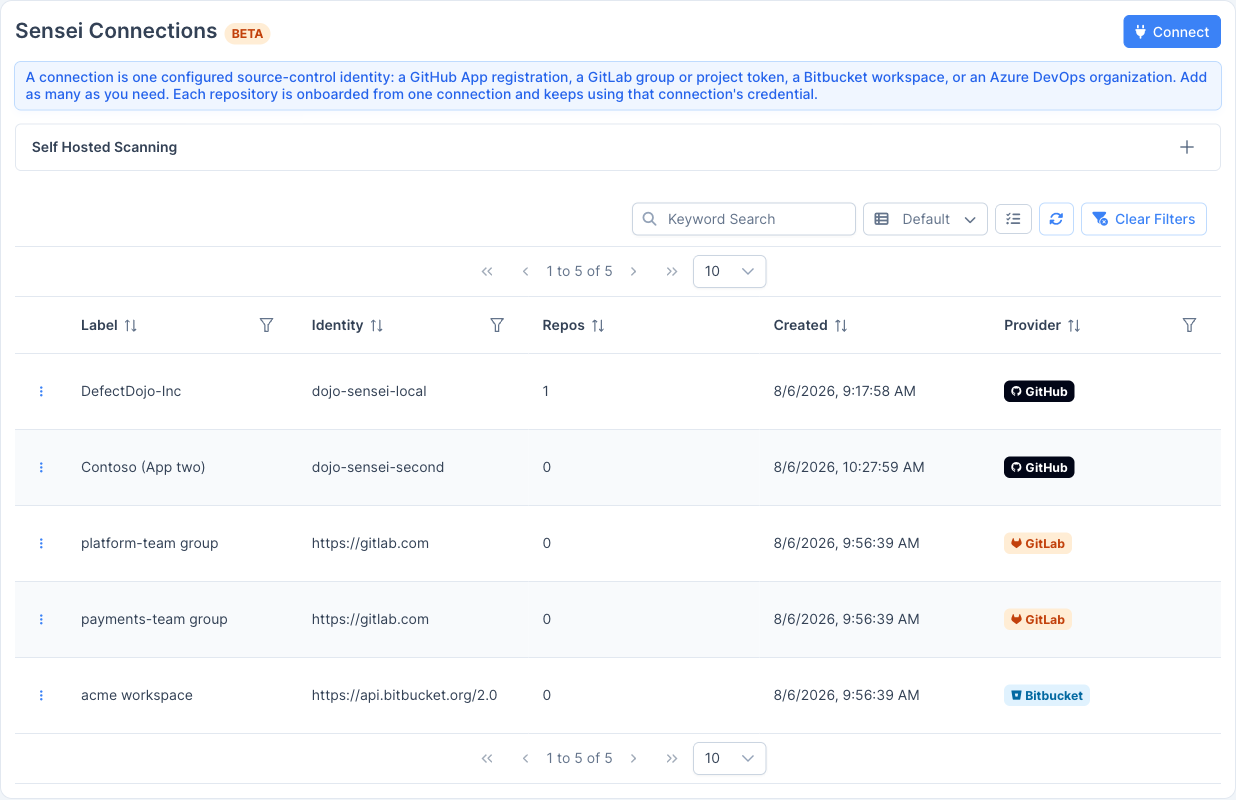Open row actions for DefectDojo-Inc

point(41,392)
